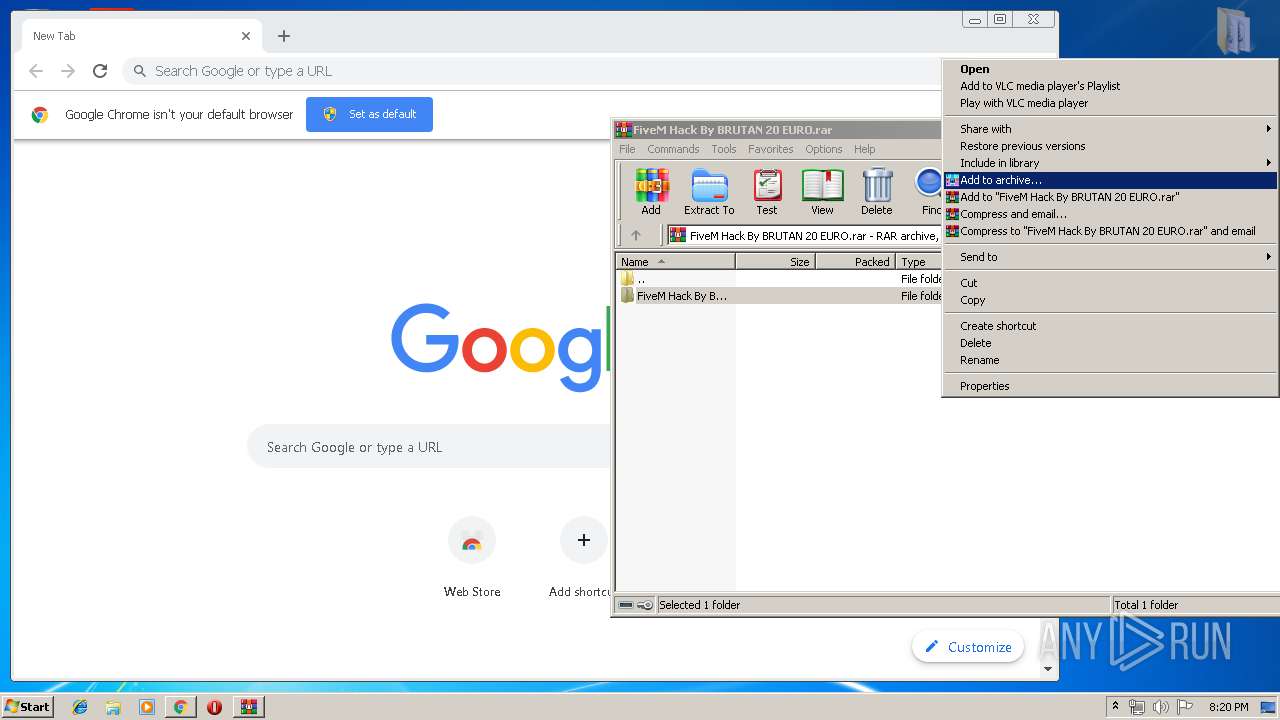
Task: Select Compress and email... option
Action: coord(1110,214)
